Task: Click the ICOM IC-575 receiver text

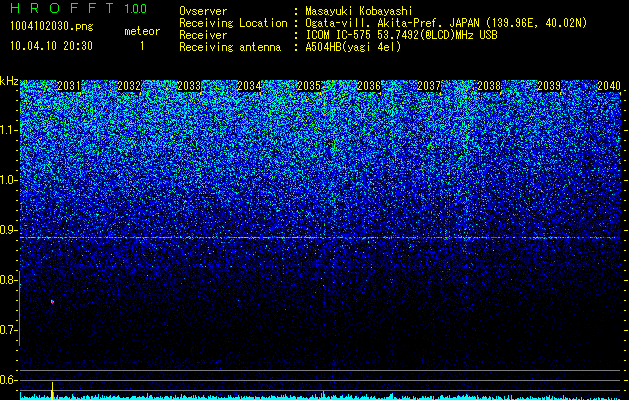Action: (401, 35)
